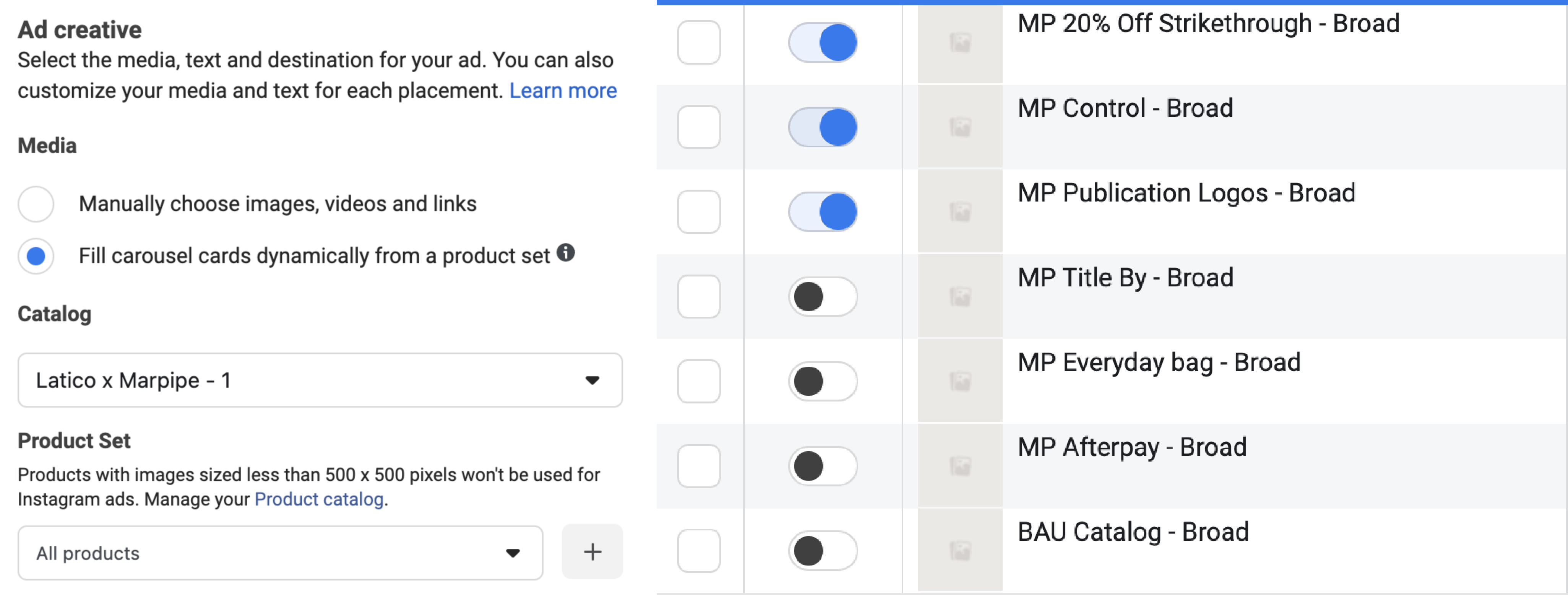This screenshot has height=595, width=1568.
Task: Follow the Product catalog link
Action: pyautogui.click(x=319, y=499)
